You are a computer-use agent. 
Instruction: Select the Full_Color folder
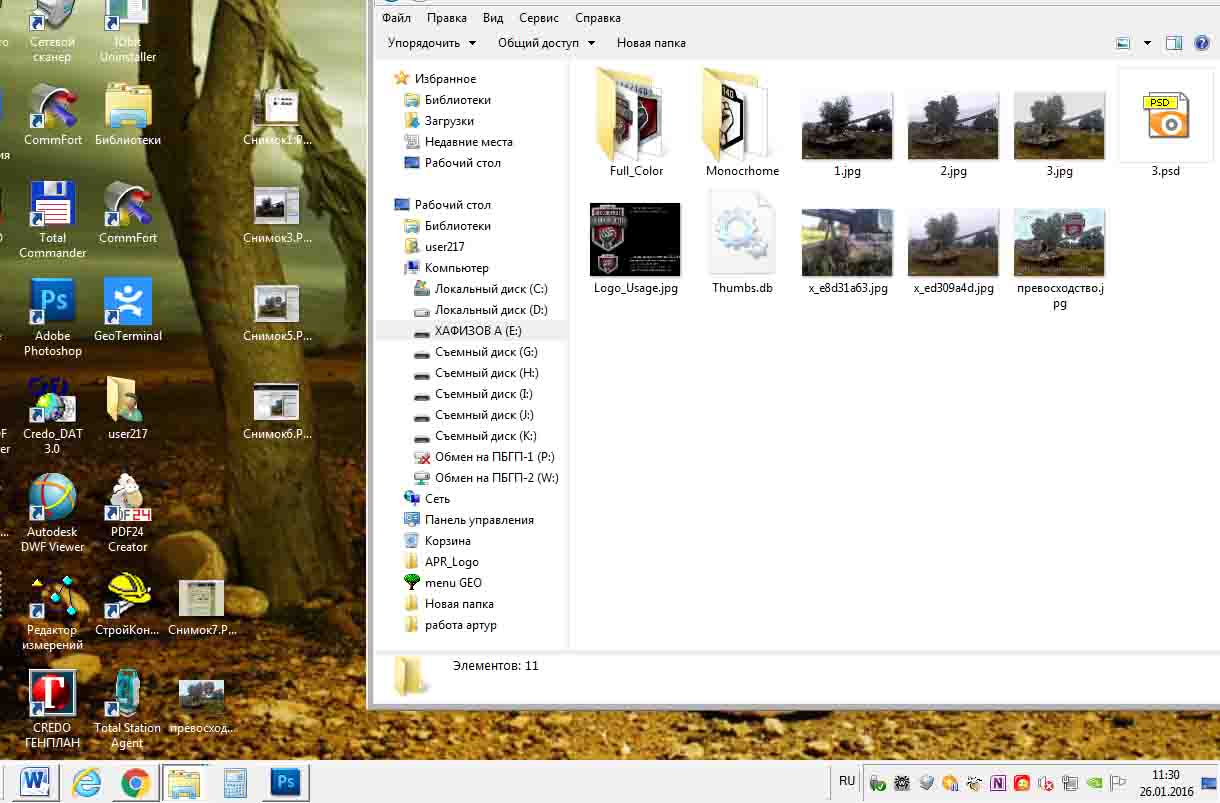coord(636,122)
